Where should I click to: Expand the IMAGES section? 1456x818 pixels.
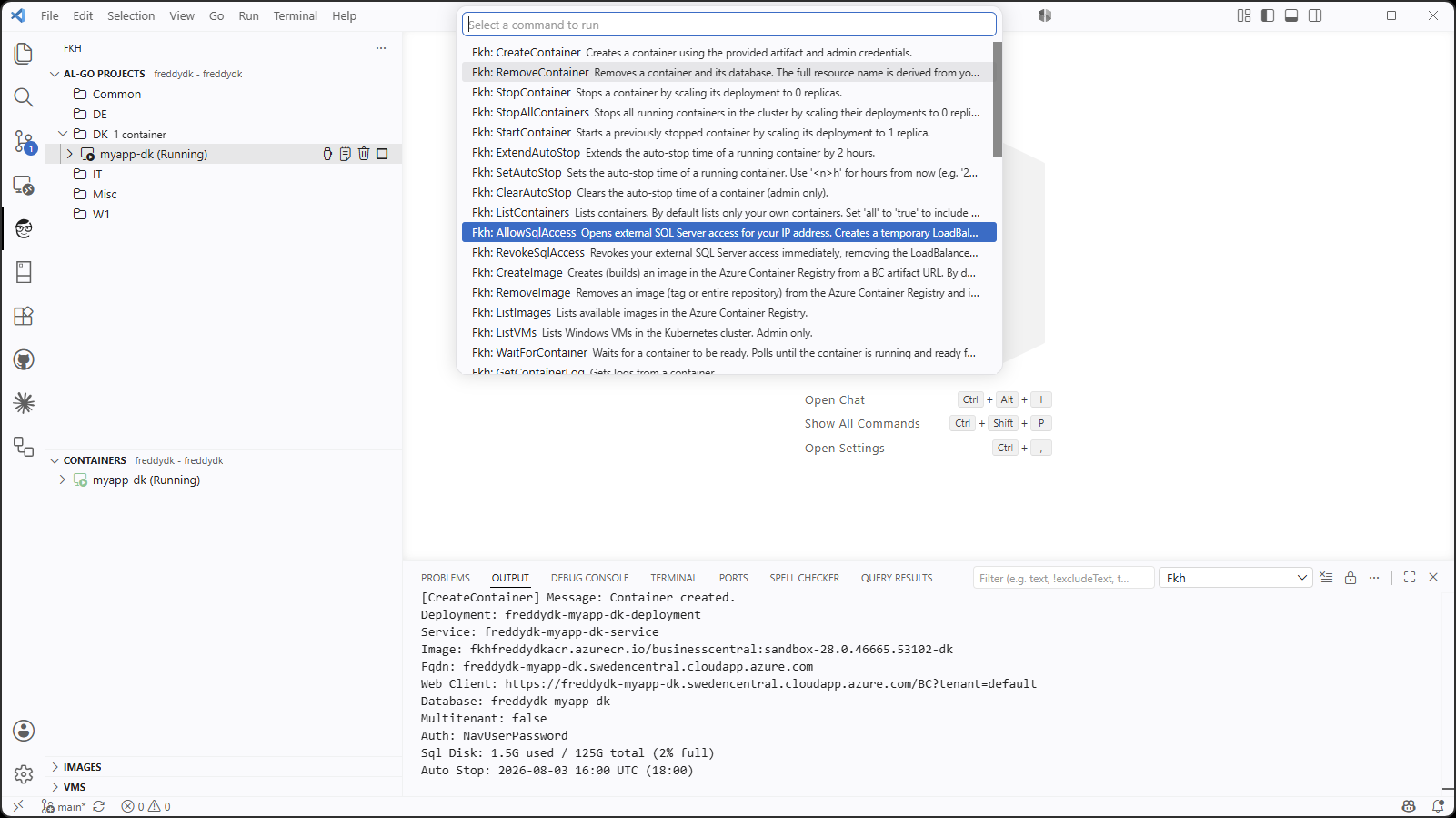pos(55,767)
